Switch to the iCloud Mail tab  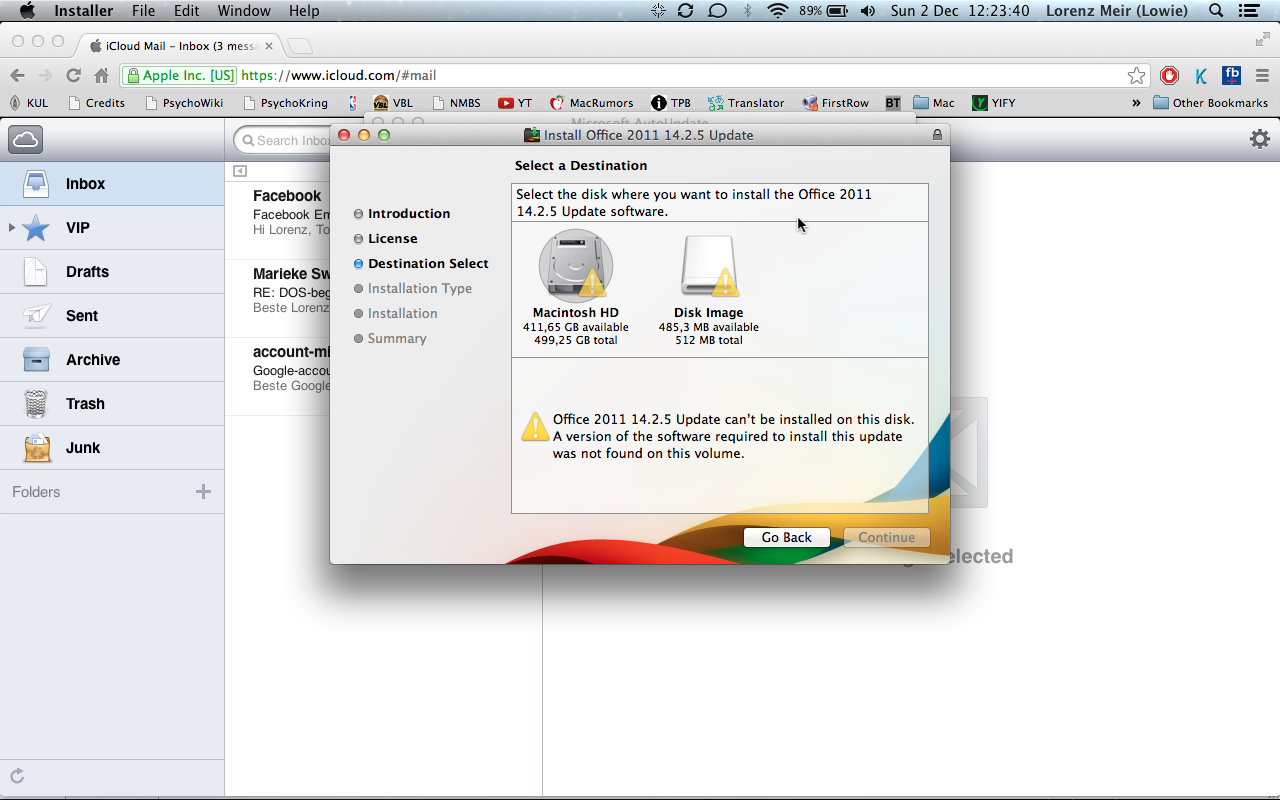(180, 46)
